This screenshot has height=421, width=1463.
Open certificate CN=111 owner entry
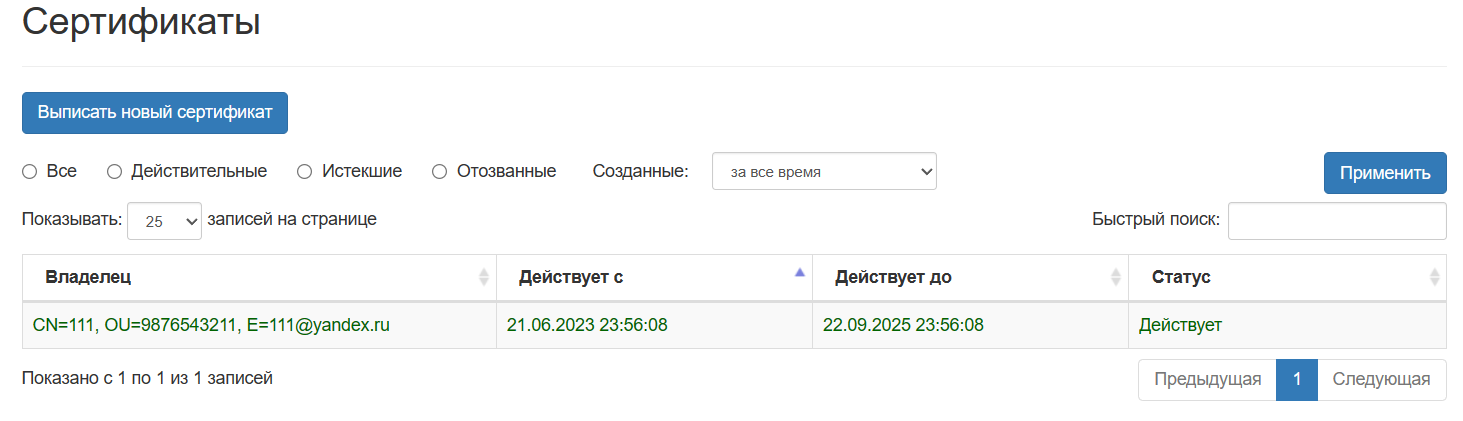click(x=211, y=325)
